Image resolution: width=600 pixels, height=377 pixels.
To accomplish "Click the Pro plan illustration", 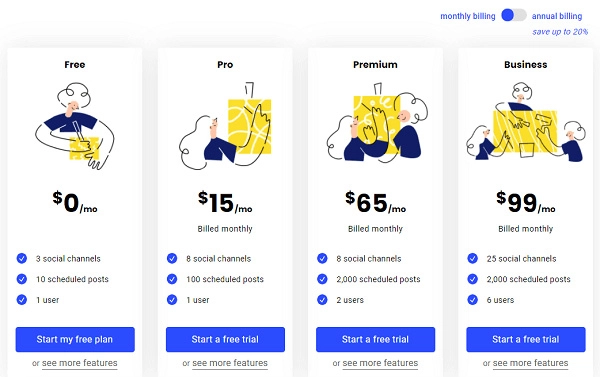I will 225,126.
